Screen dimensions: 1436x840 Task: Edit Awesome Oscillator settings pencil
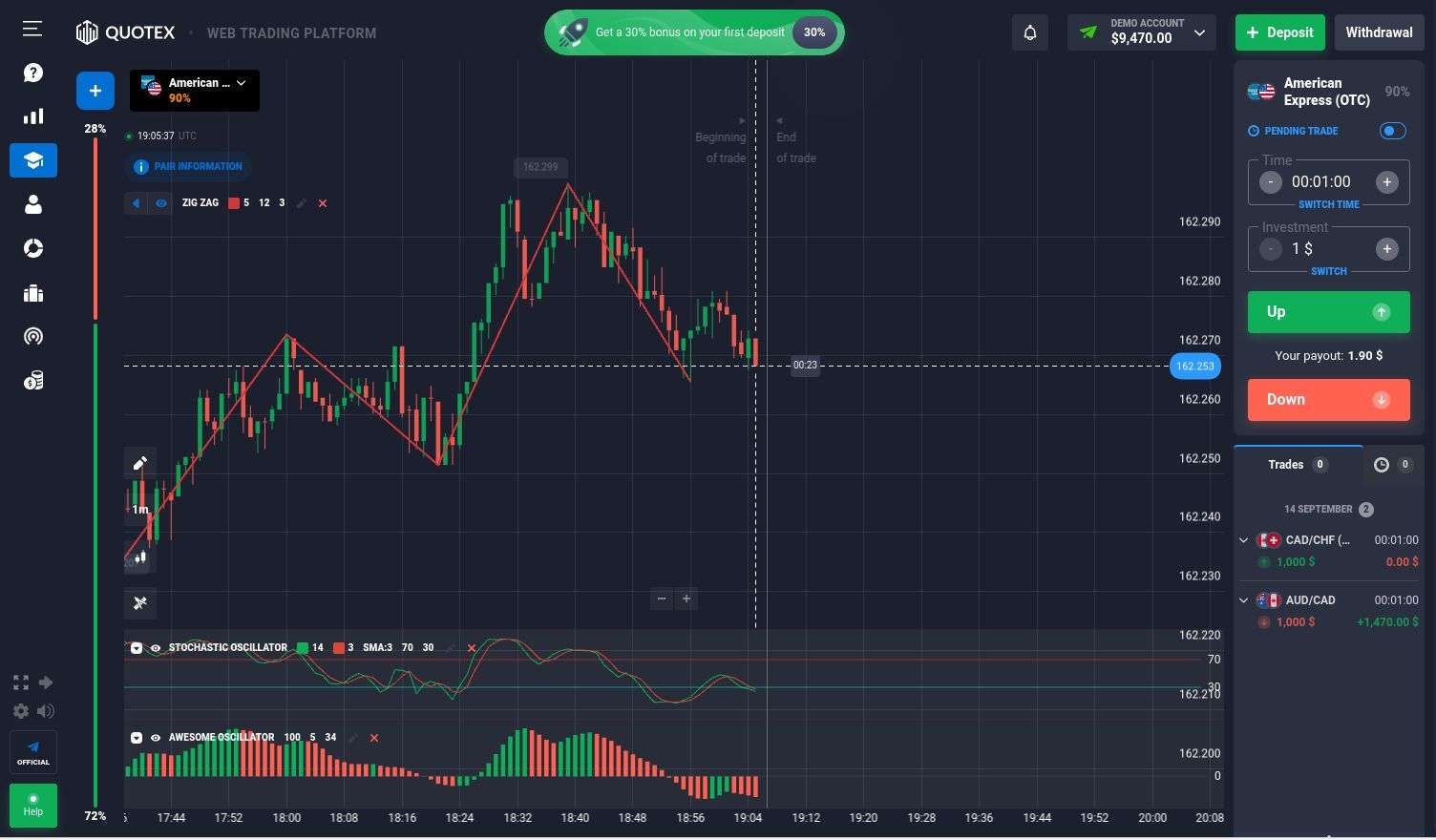353,738
